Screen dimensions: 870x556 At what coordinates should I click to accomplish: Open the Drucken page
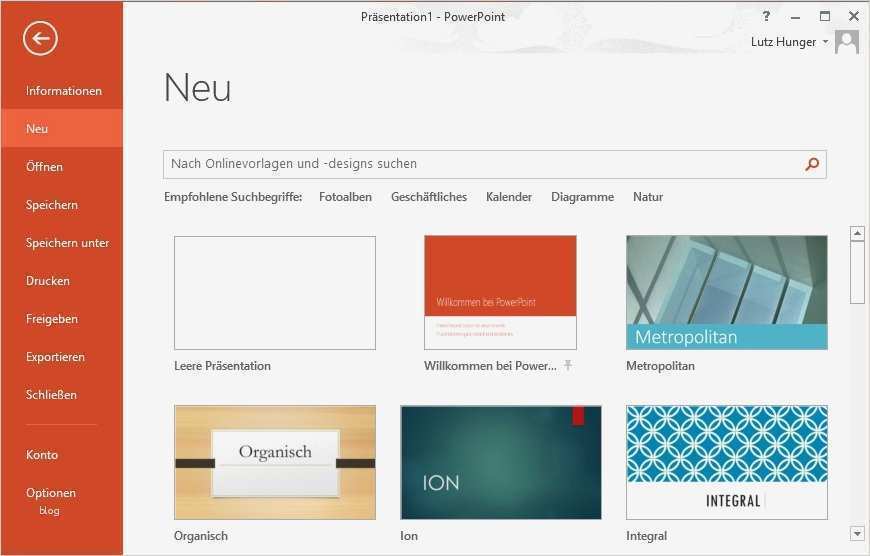click(x=62, y=281)
